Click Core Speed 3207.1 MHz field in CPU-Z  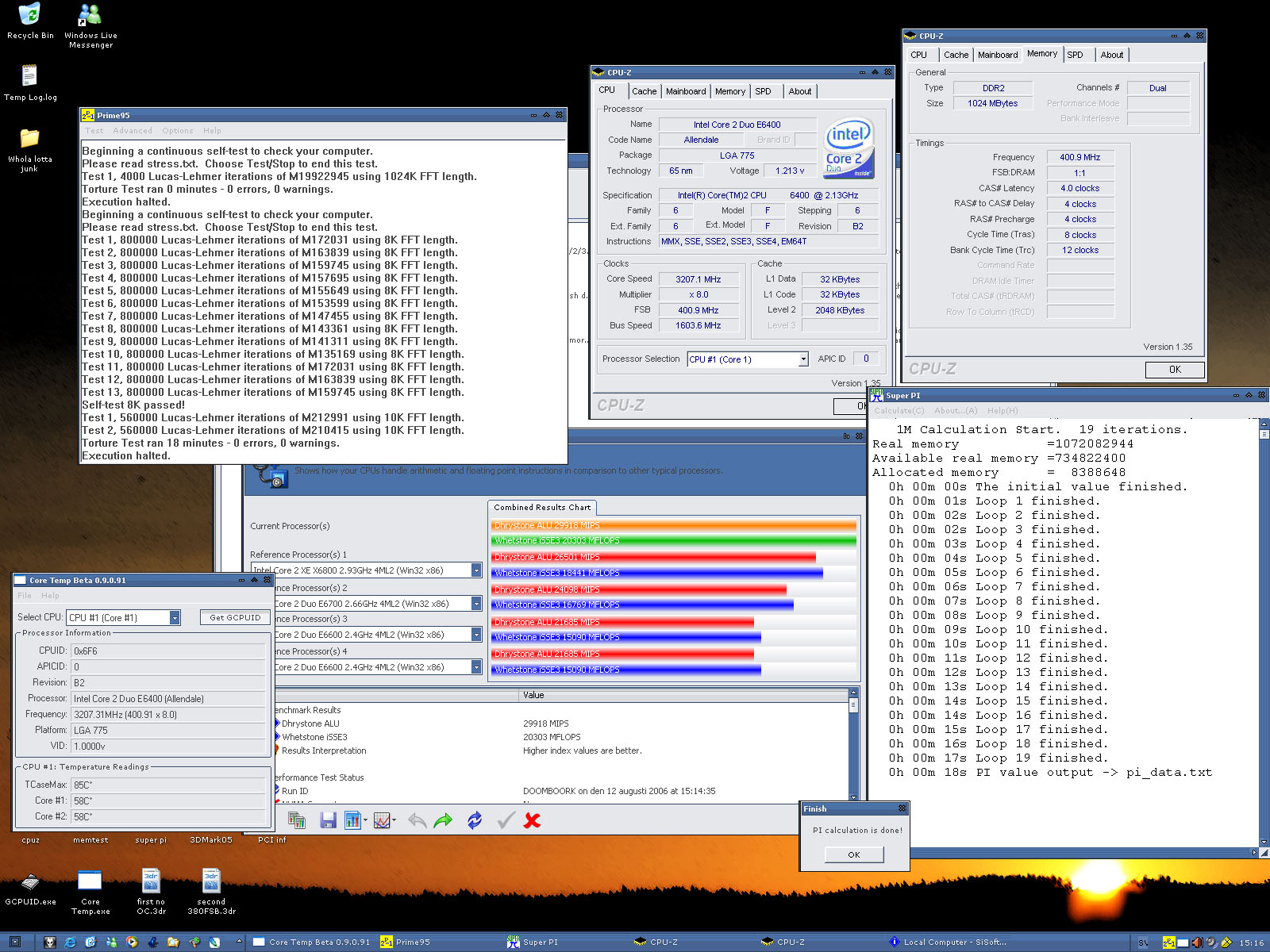[x=698, y=279]
